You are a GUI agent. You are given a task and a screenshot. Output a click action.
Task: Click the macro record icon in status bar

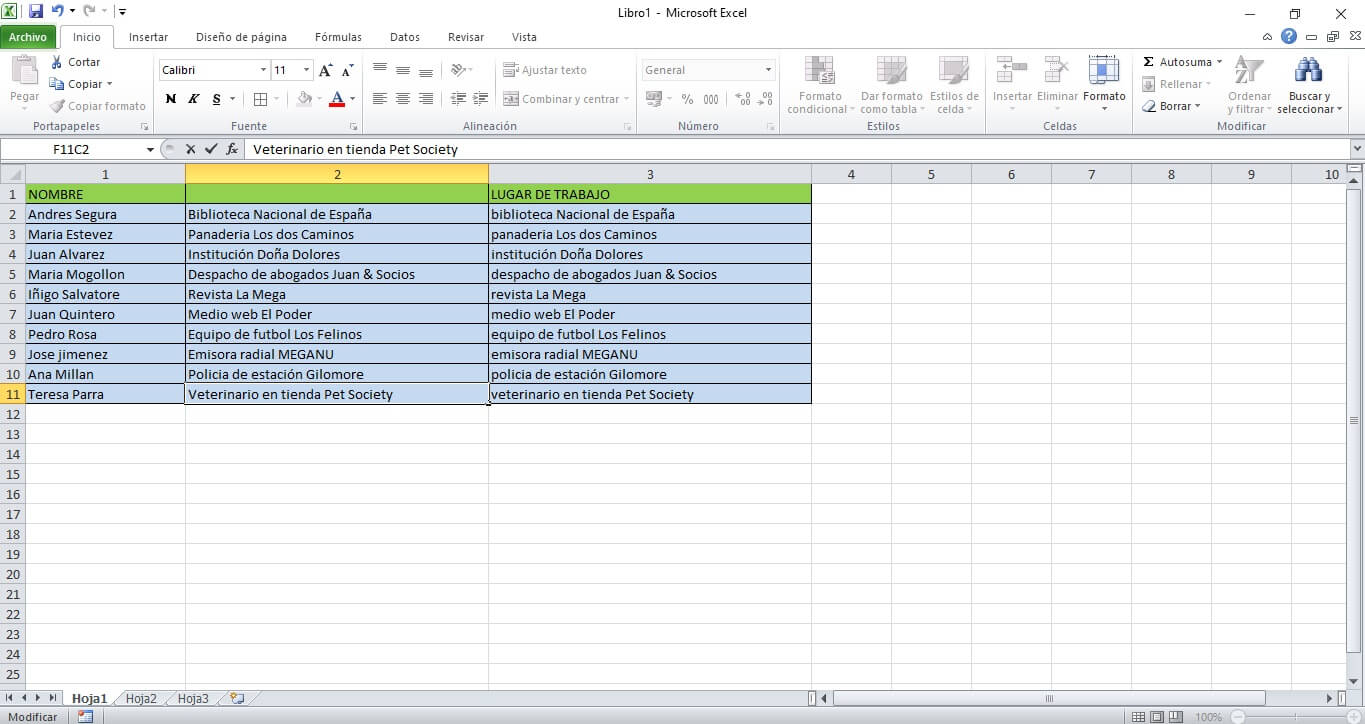click(x=85, y=717)
